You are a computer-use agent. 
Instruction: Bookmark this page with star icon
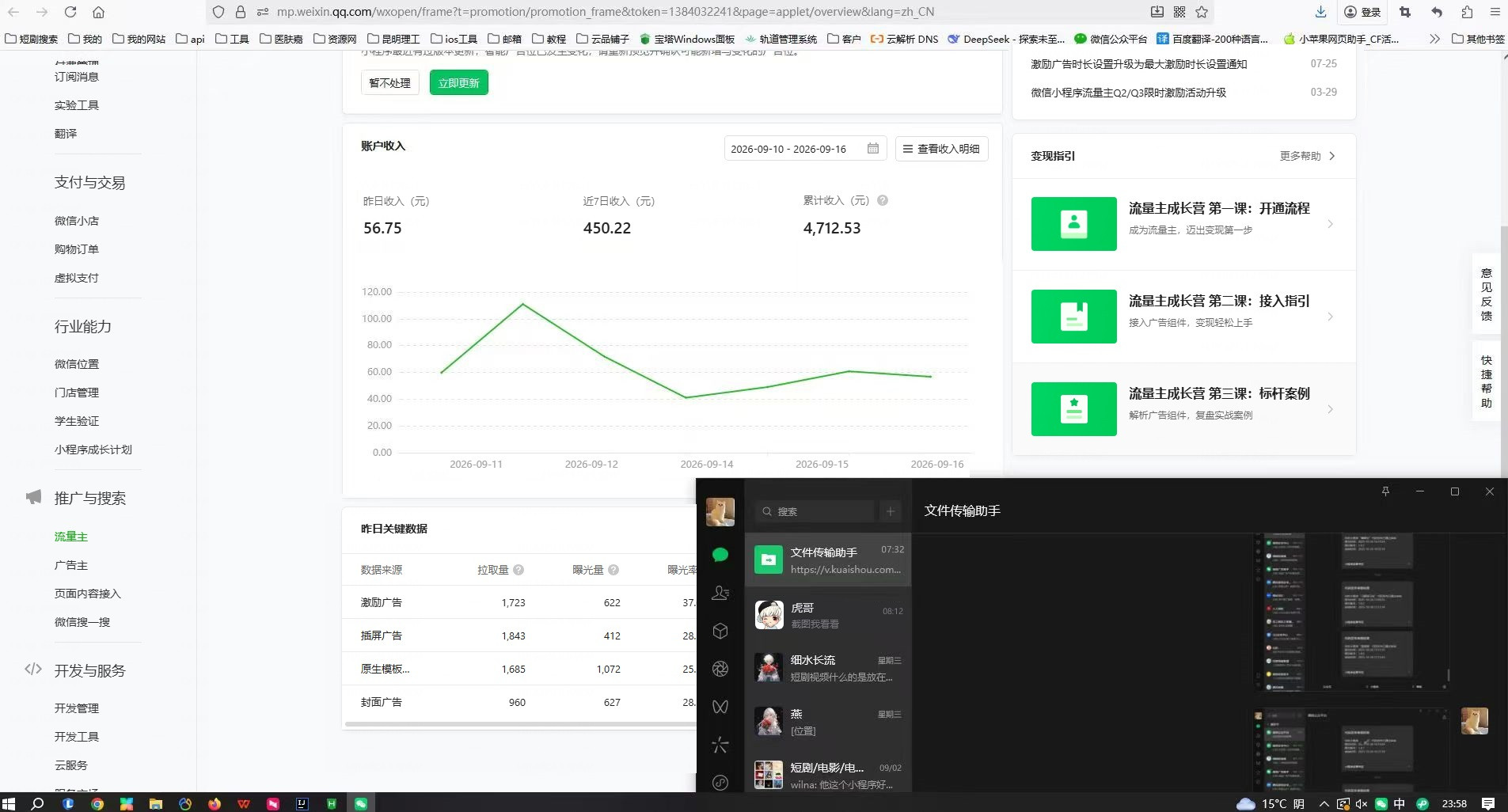(x=1202, y=12)
